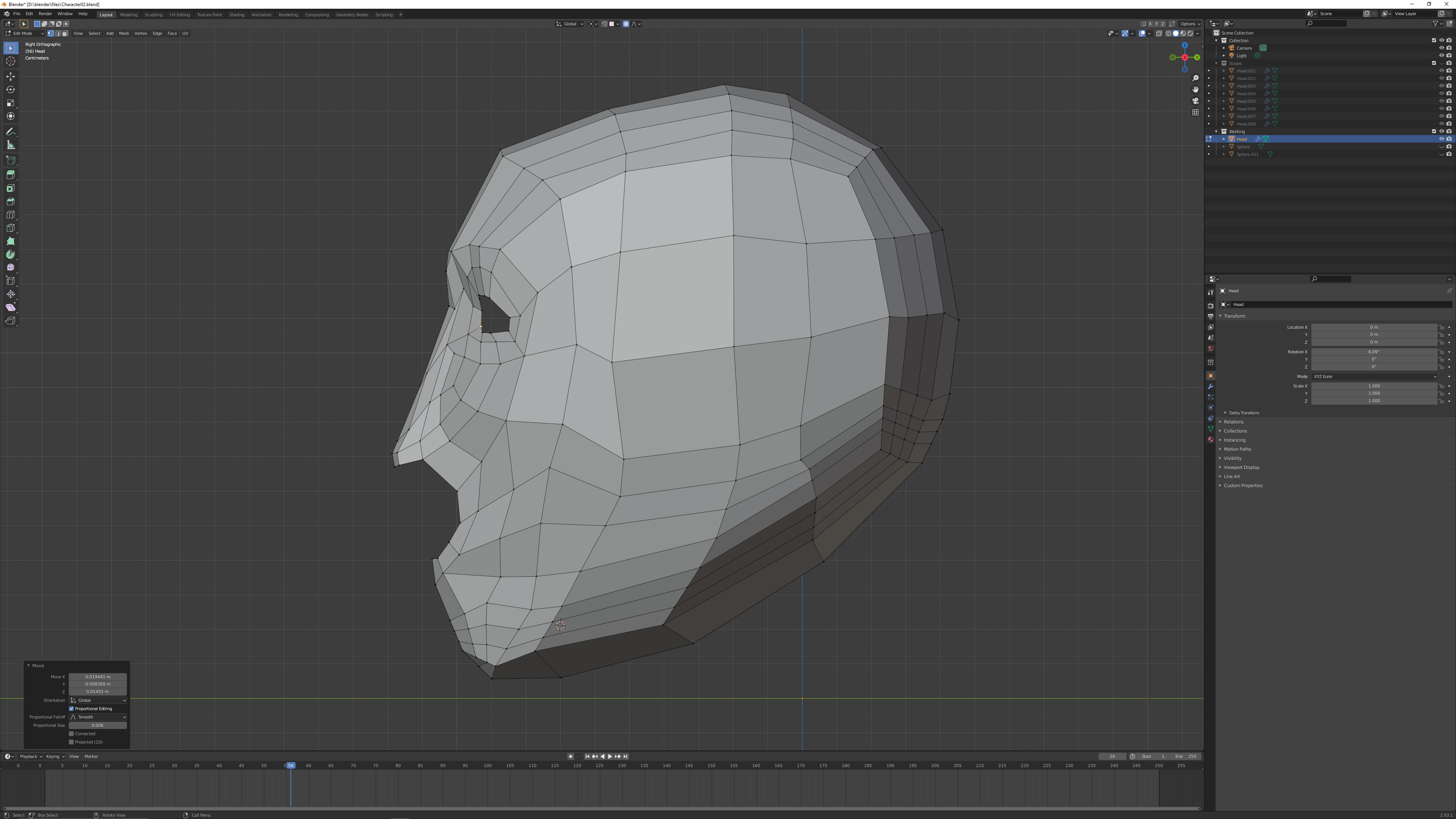Select the Smooth tool

click(x=11, y=268)
